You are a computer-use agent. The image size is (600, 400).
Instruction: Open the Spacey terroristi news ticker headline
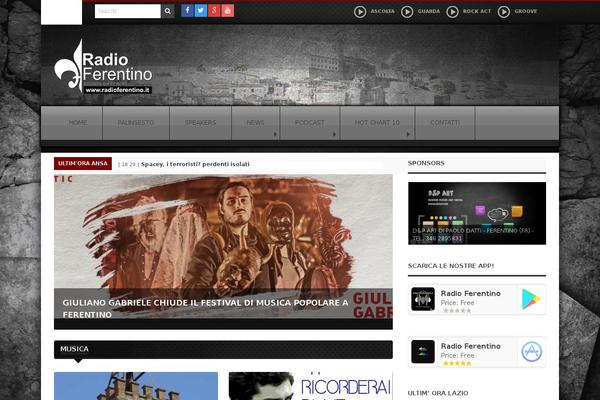coord(195,164)
